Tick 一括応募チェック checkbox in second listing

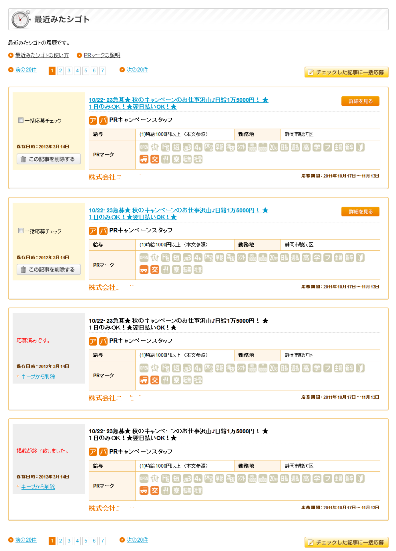pyautogui.click(x=20, y=231)
